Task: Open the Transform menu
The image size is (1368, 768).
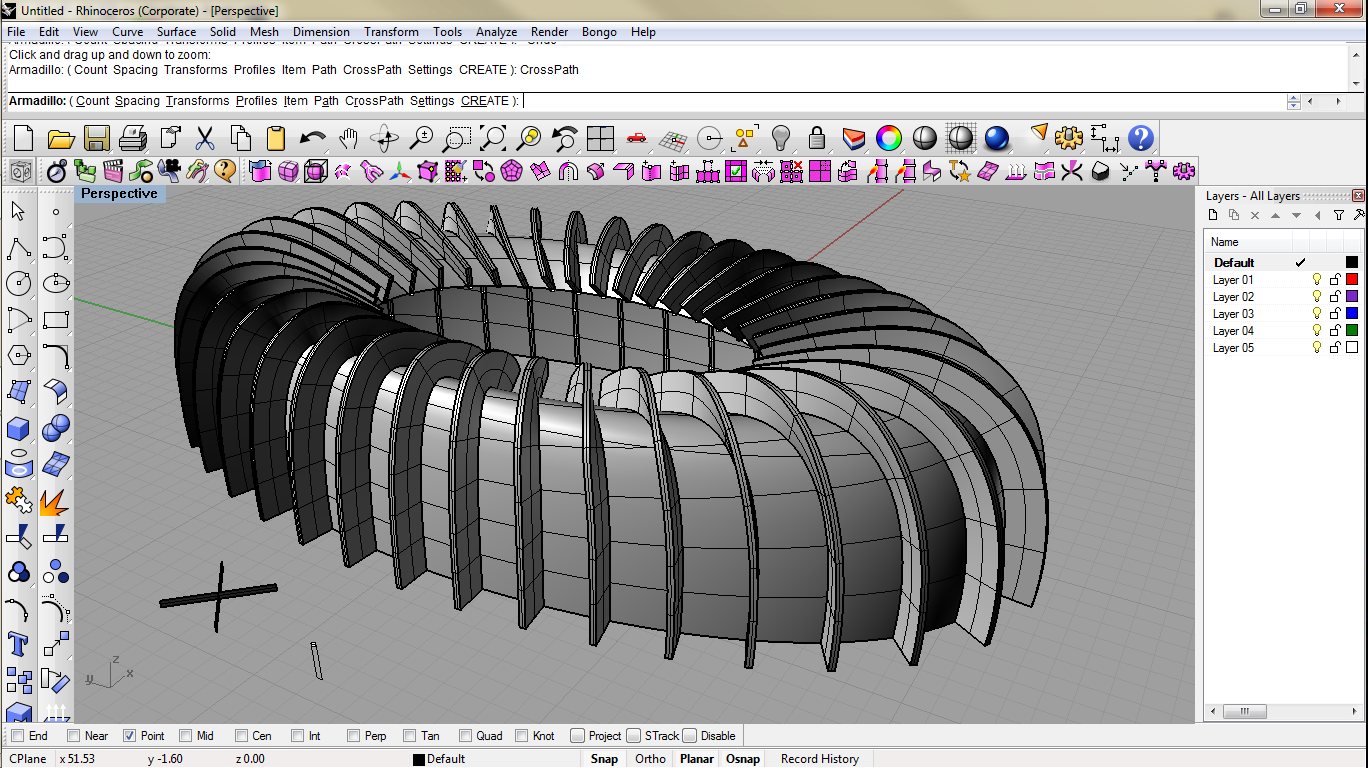Action: tap(391, 32)
